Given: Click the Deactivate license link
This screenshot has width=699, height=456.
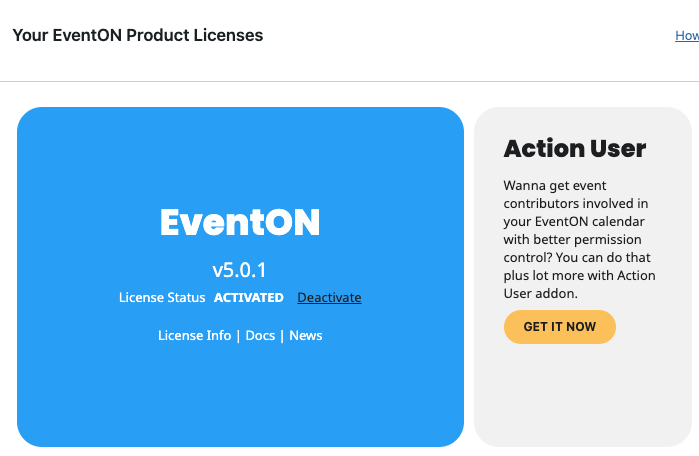Looking at the screenshot, I should [x=329, y=298].
